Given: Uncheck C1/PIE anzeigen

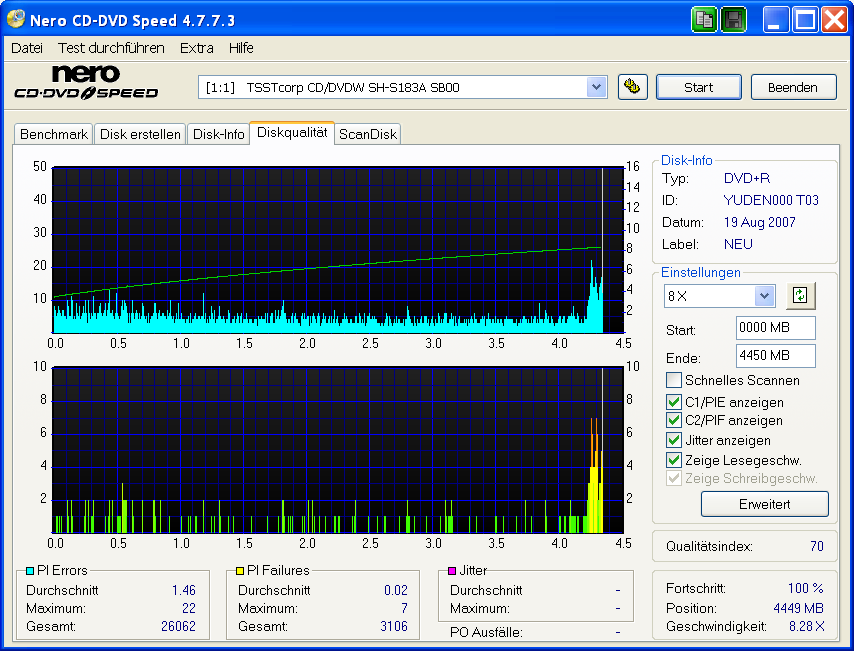Looking at the screenshot, I should click(675, 401).
